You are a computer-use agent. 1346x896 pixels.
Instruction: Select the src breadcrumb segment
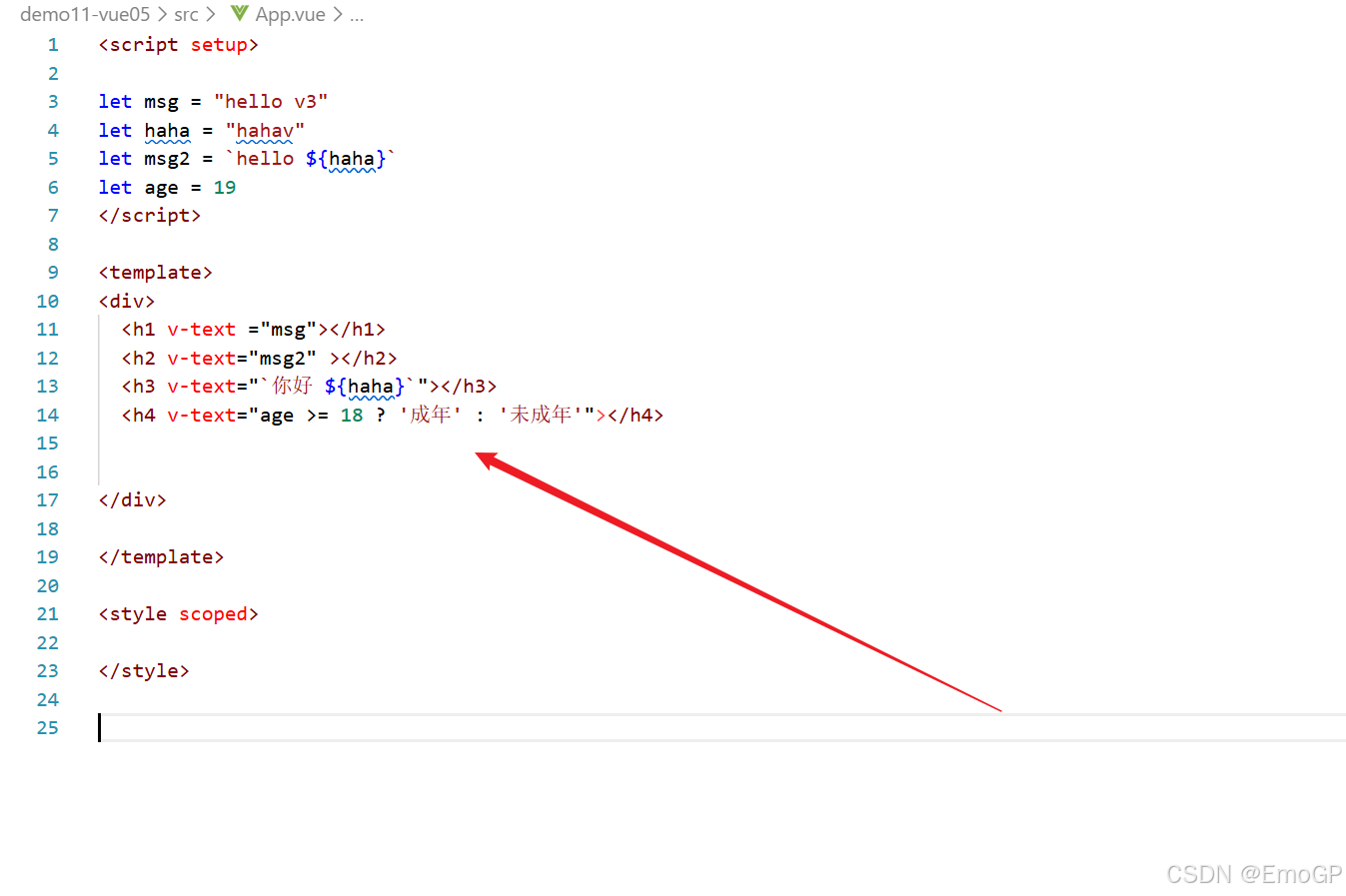pos(186,14)
